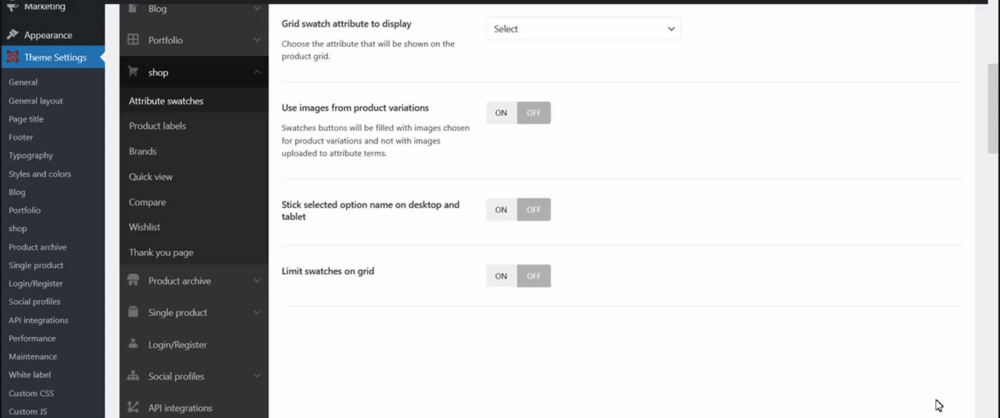Click the page vertical scrollbar
1000x418 pixels.
(x=992, y=110)
